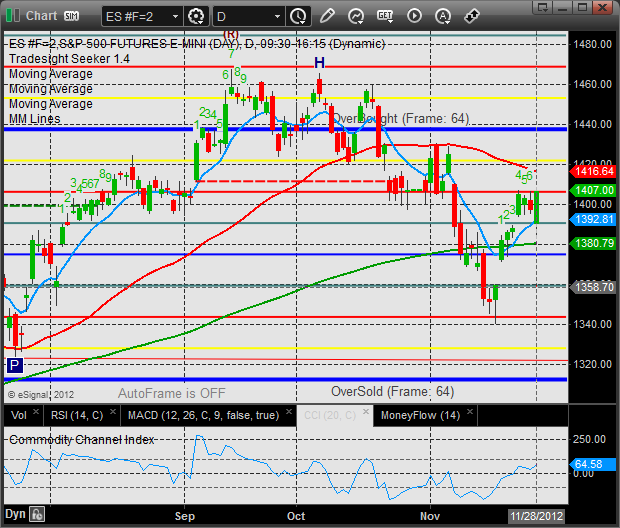
Task: Open the studies chart-line icon menu
Action: coord(356,16)
